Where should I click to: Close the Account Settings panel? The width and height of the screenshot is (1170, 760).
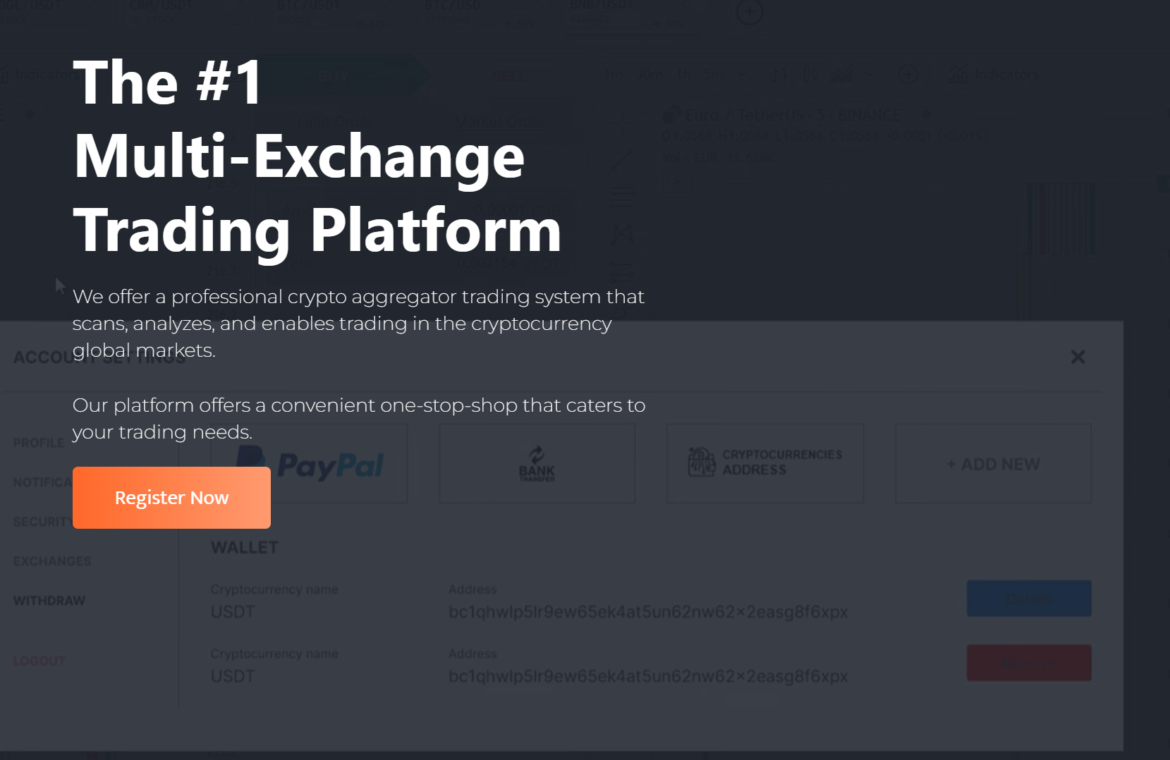tap(1077, 357)
